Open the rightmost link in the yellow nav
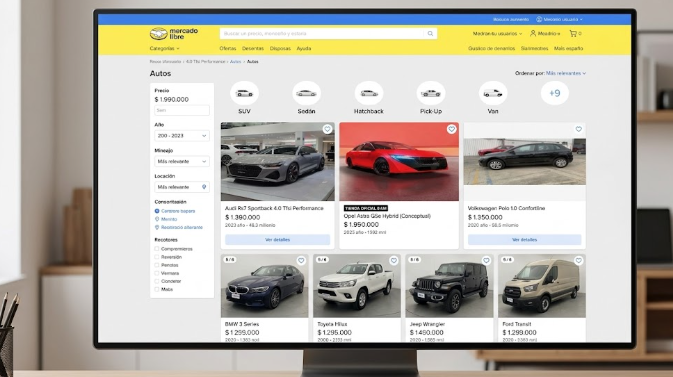Viewport: 673px width, 377px height. pos(568,49)
